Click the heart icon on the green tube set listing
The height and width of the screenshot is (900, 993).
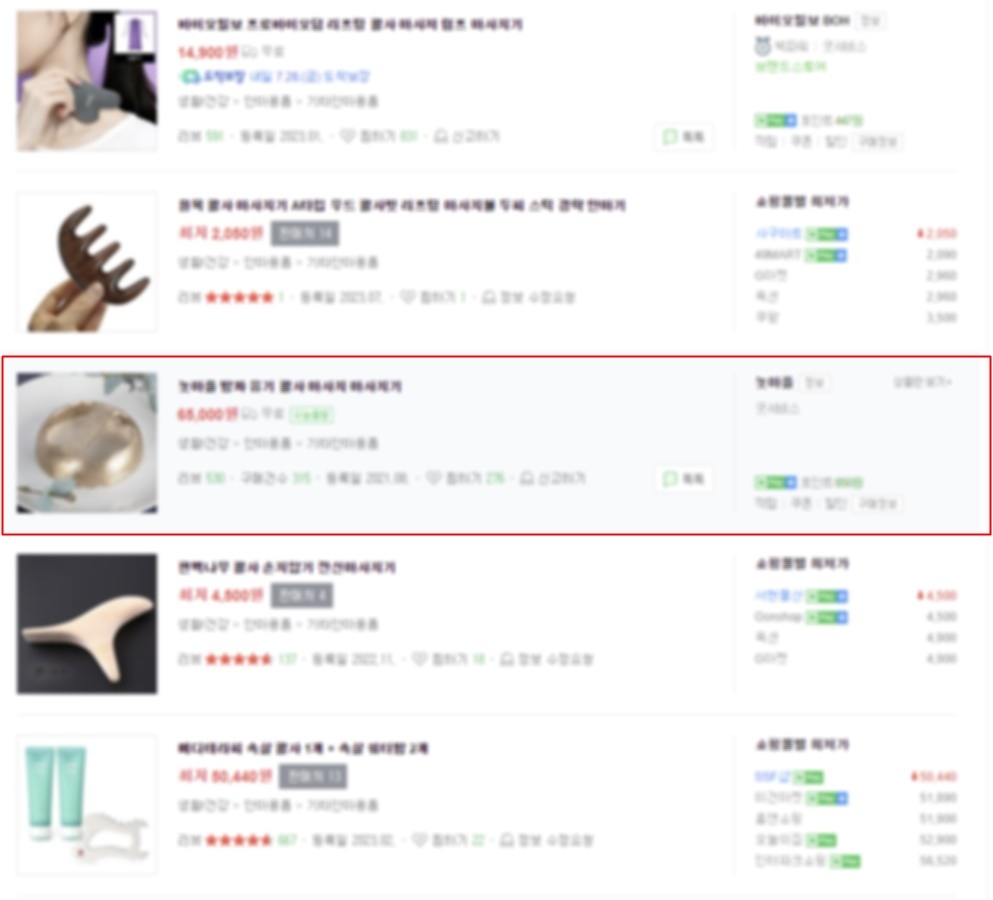point(420,840)
